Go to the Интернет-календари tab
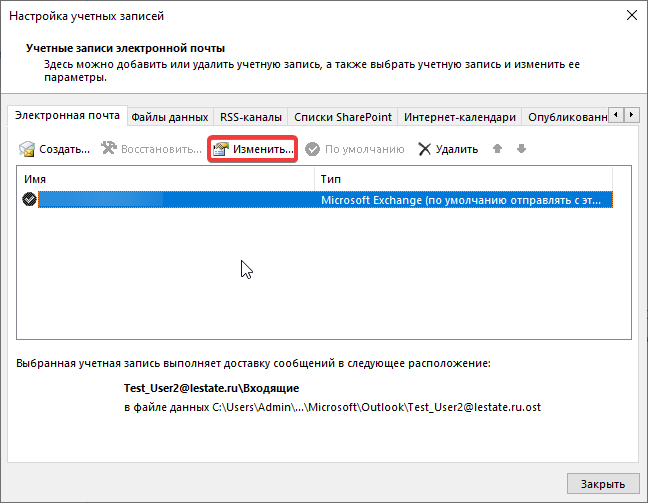 [459, 117]
